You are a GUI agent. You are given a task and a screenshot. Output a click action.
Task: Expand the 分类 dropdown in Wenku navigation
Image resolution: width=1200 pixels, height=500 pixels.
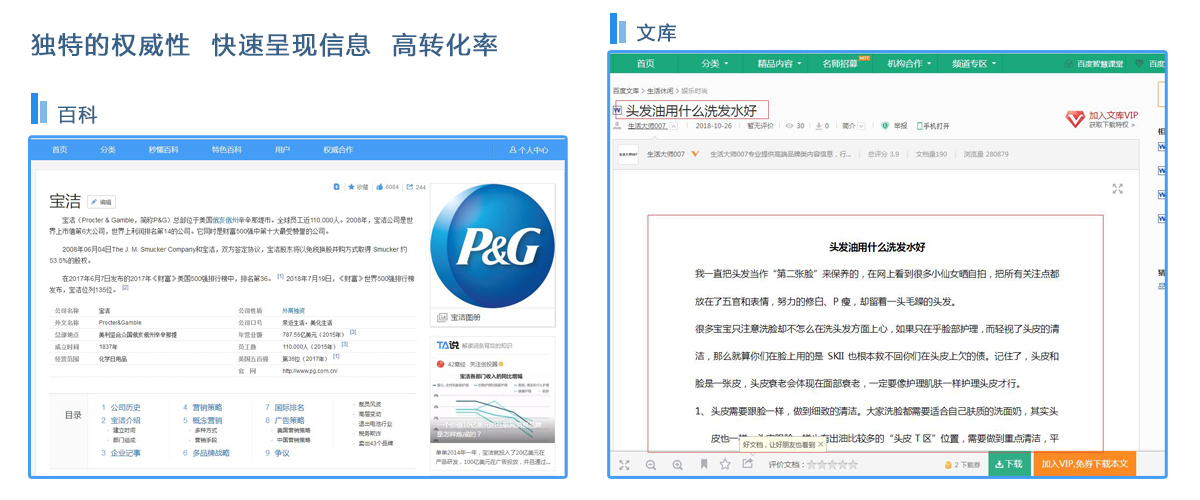[x=714, y=64]
